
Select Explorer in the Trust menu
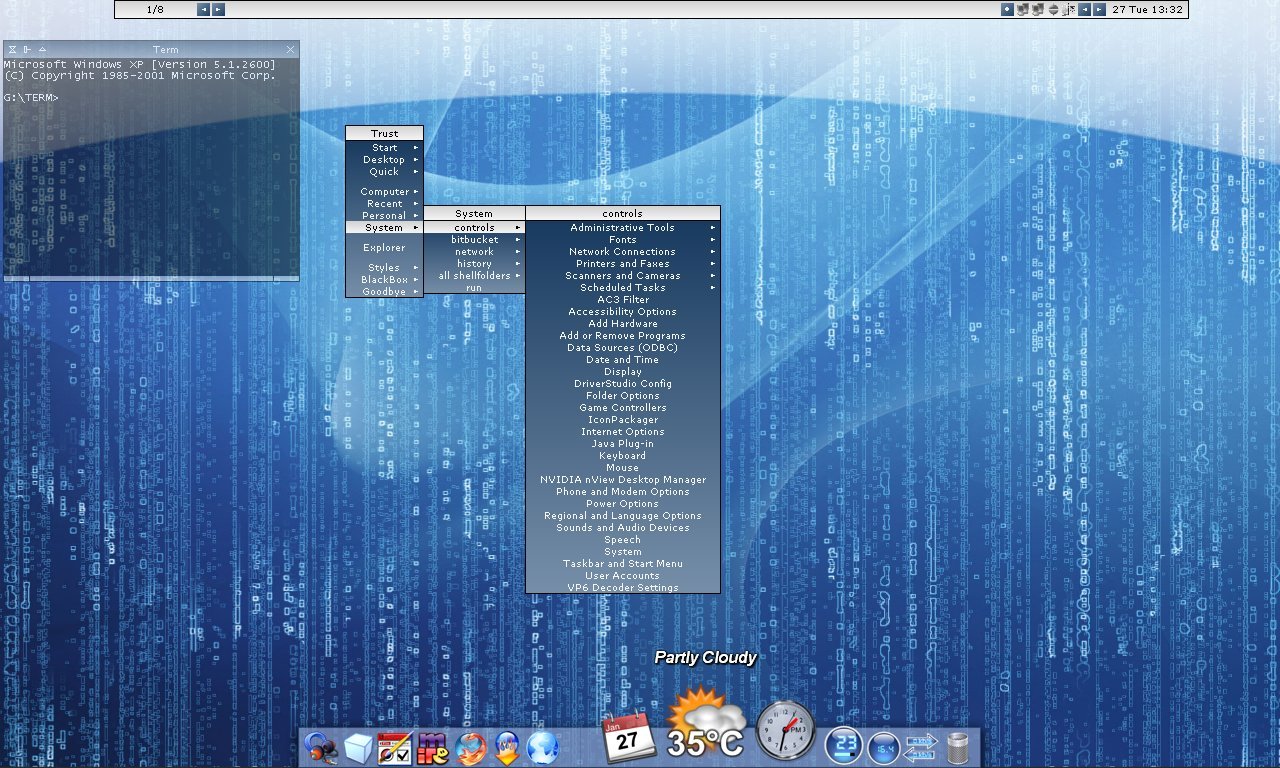384,248
